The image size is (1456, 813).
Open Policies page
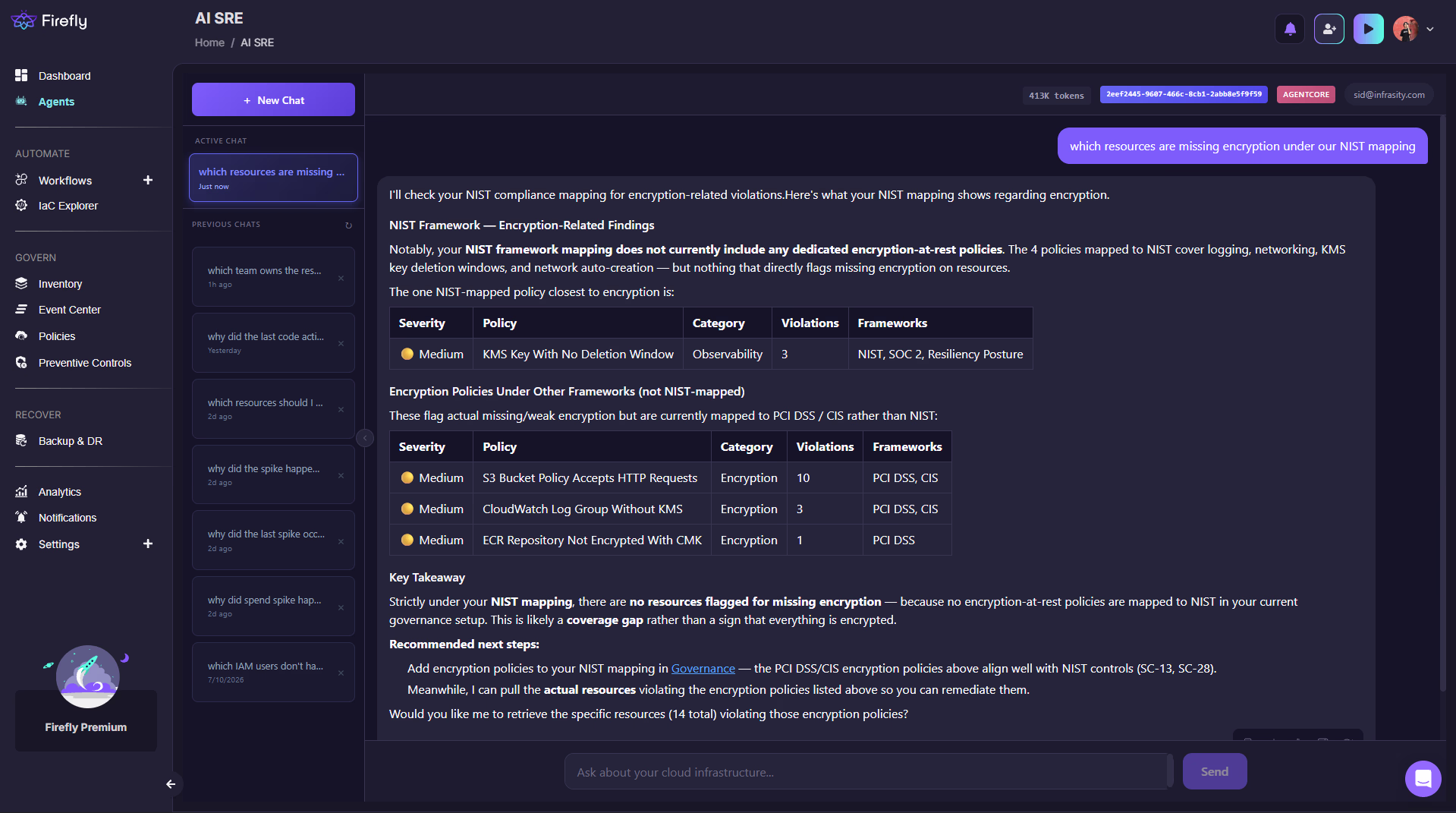[x=57, y=336]
